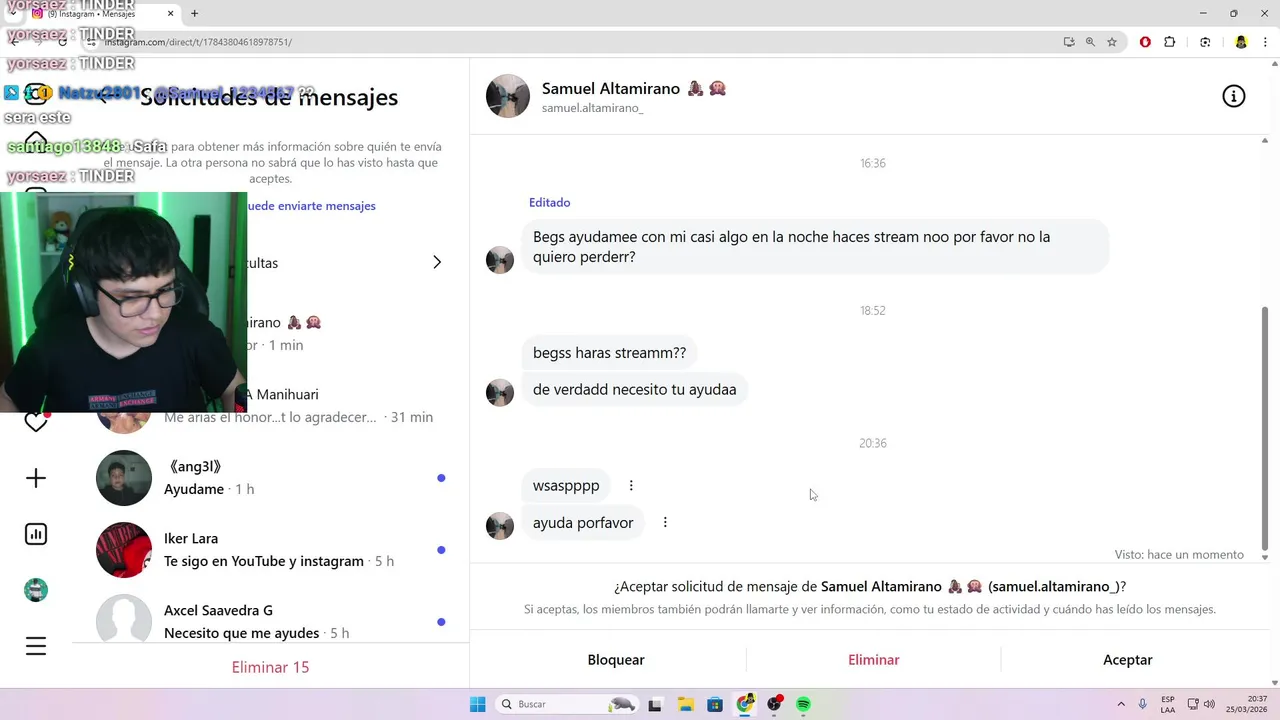Click the samuel.altamirano_ username in header
Screen dimensions: 1280x720
point(593,108)
